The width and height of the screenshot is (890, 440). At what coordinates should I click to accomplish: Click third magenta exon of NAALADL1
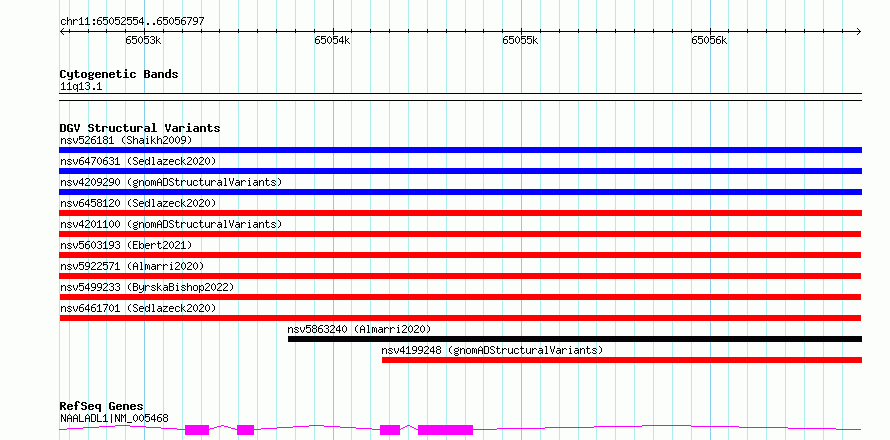[390, 430]
